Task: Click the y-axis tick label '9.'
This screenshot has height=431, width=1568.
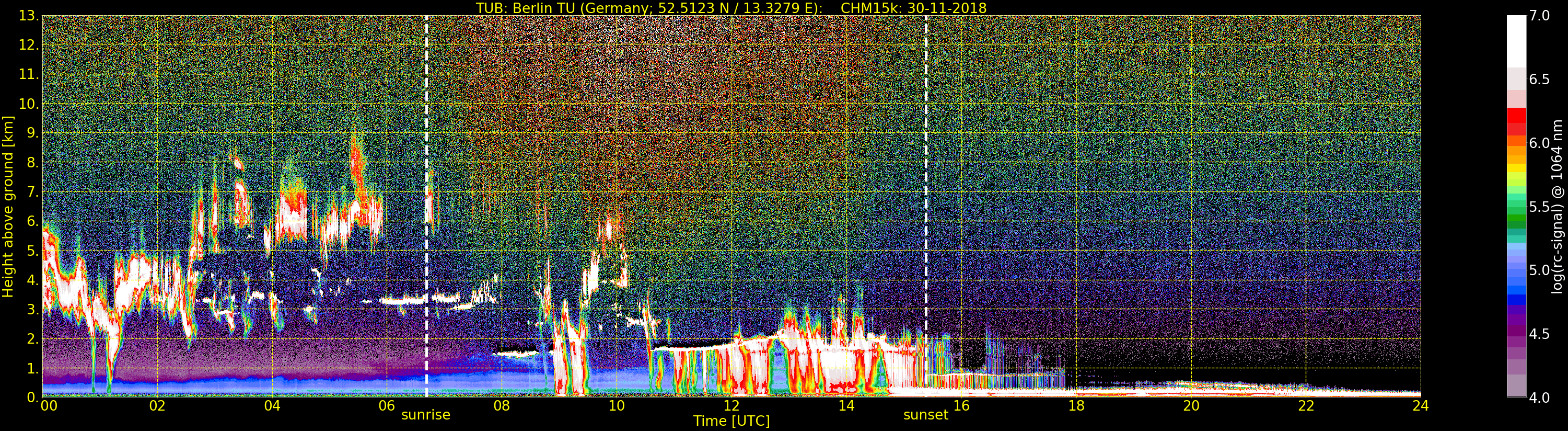Action: coord(32,133)
